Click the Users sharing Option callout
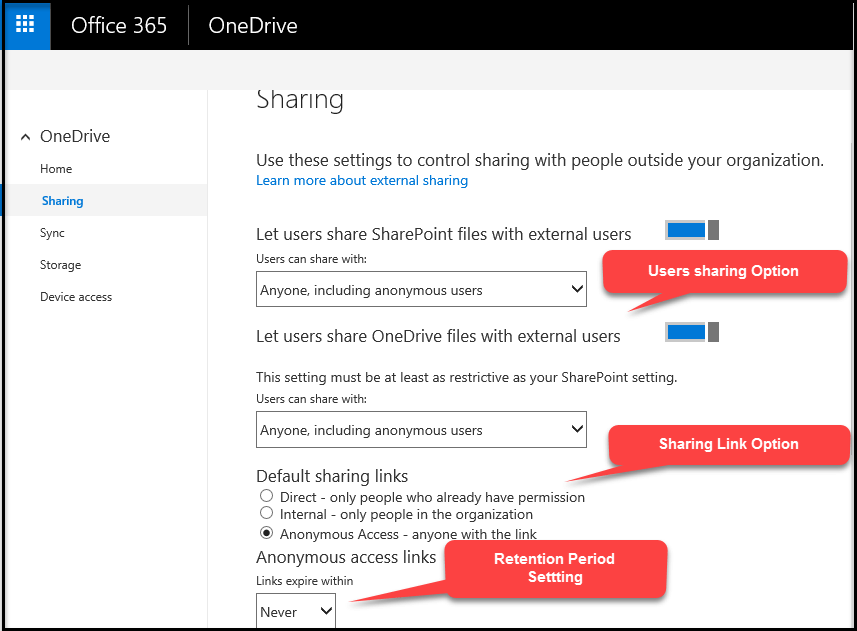 tap(723, 271)
